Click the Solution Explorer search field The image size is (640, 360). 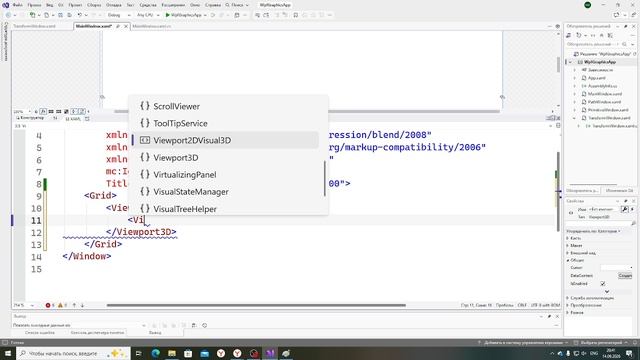[x=594, y=44]
